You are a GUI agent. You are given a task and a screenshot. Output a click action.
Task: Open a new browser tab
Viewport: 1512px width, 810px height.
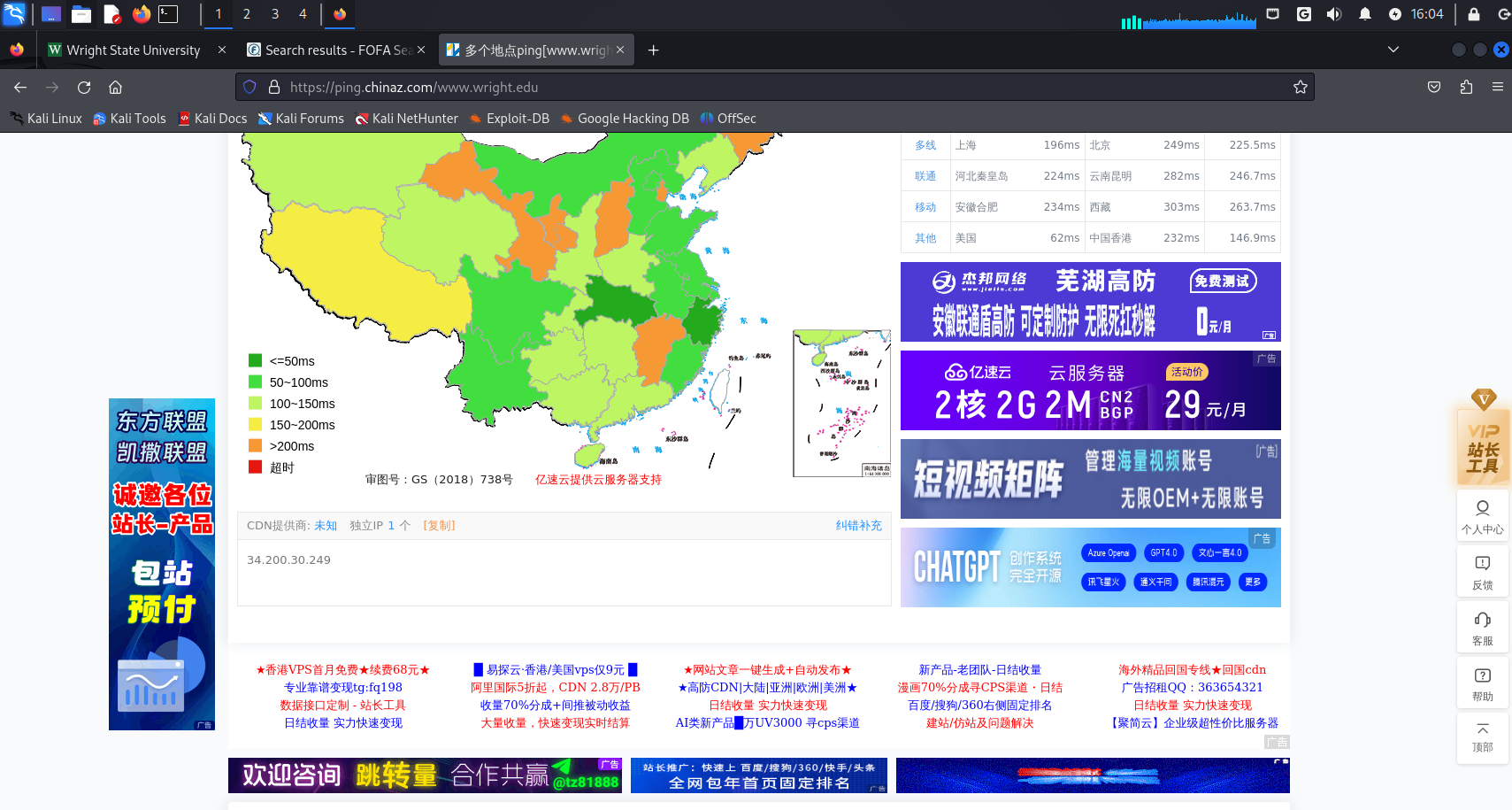[x=653, y=50]
